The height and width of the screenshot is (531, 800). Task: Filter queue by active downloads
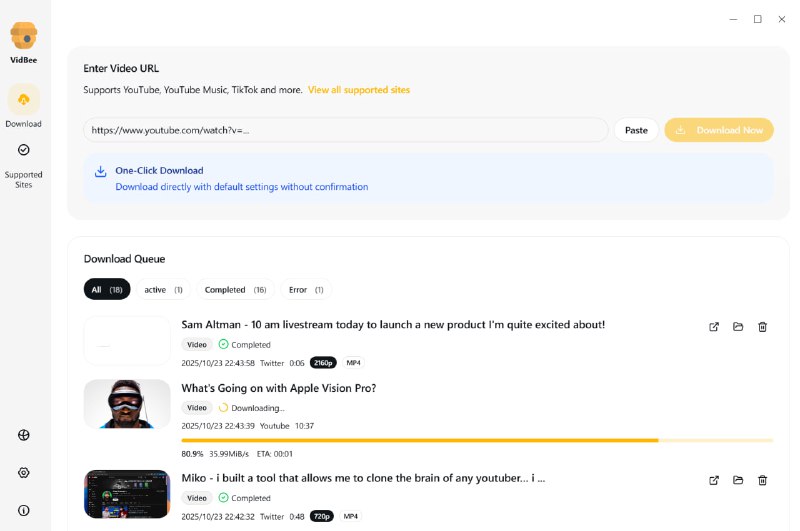click(x=163, y=290)
